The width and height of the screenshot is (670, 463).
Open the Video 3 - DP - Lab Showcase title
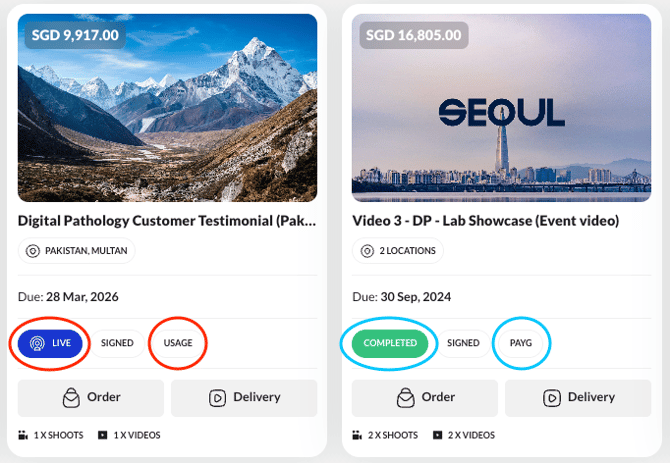click(x=486, y=220)
